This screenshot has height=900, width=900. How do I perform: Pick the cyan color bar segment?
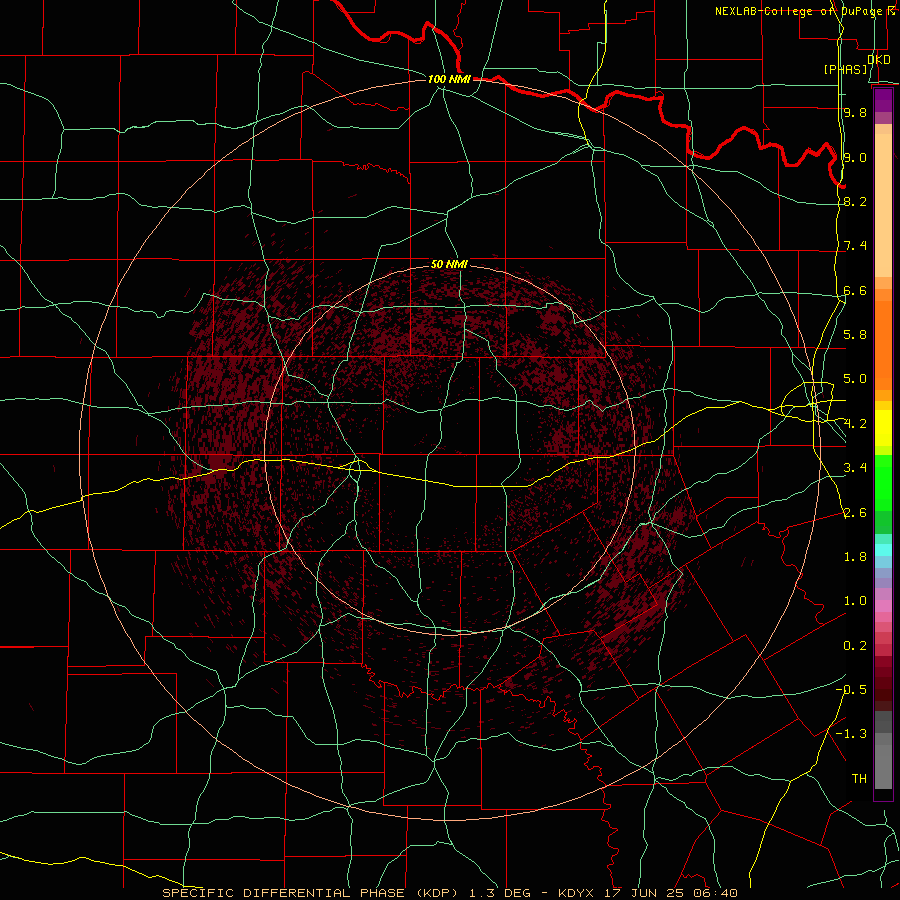coord(883,550)
